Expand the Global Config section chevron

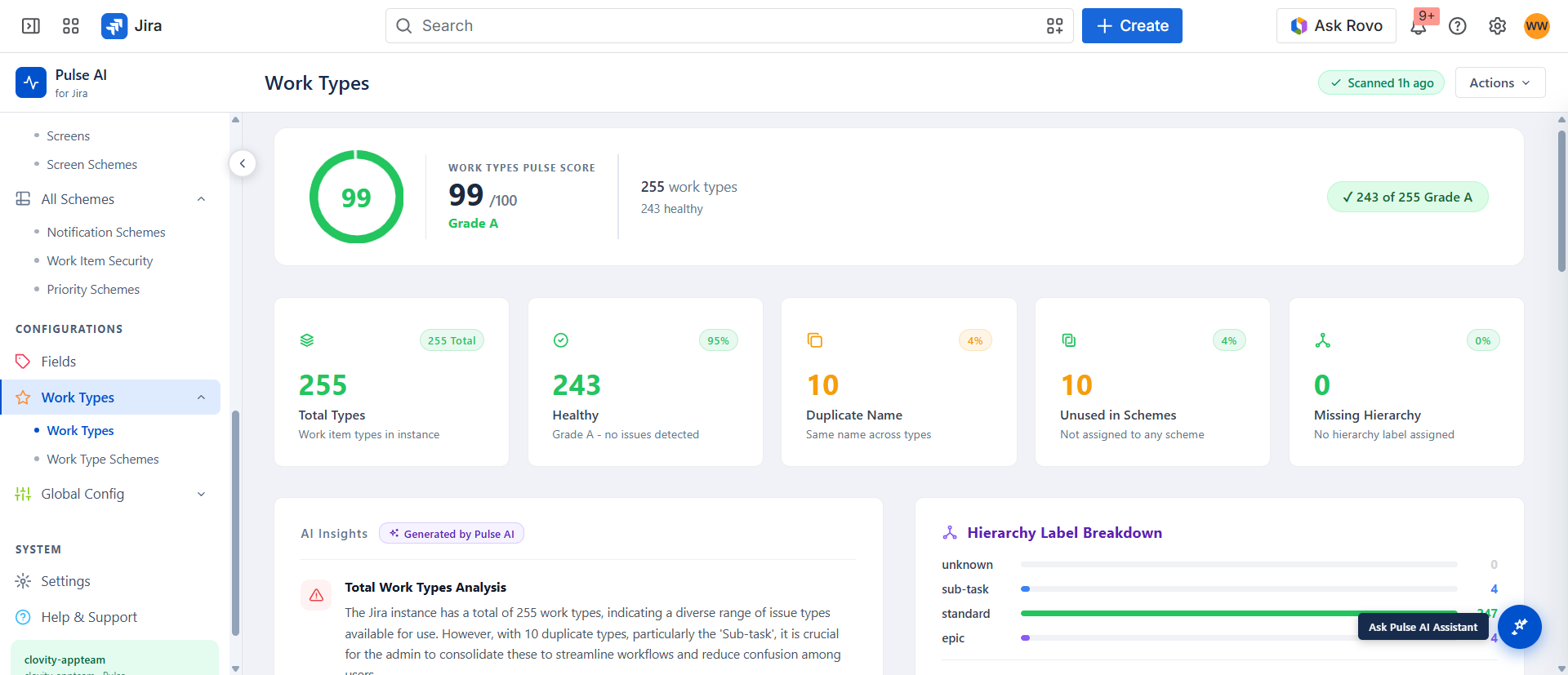click(x=201, y=494)
